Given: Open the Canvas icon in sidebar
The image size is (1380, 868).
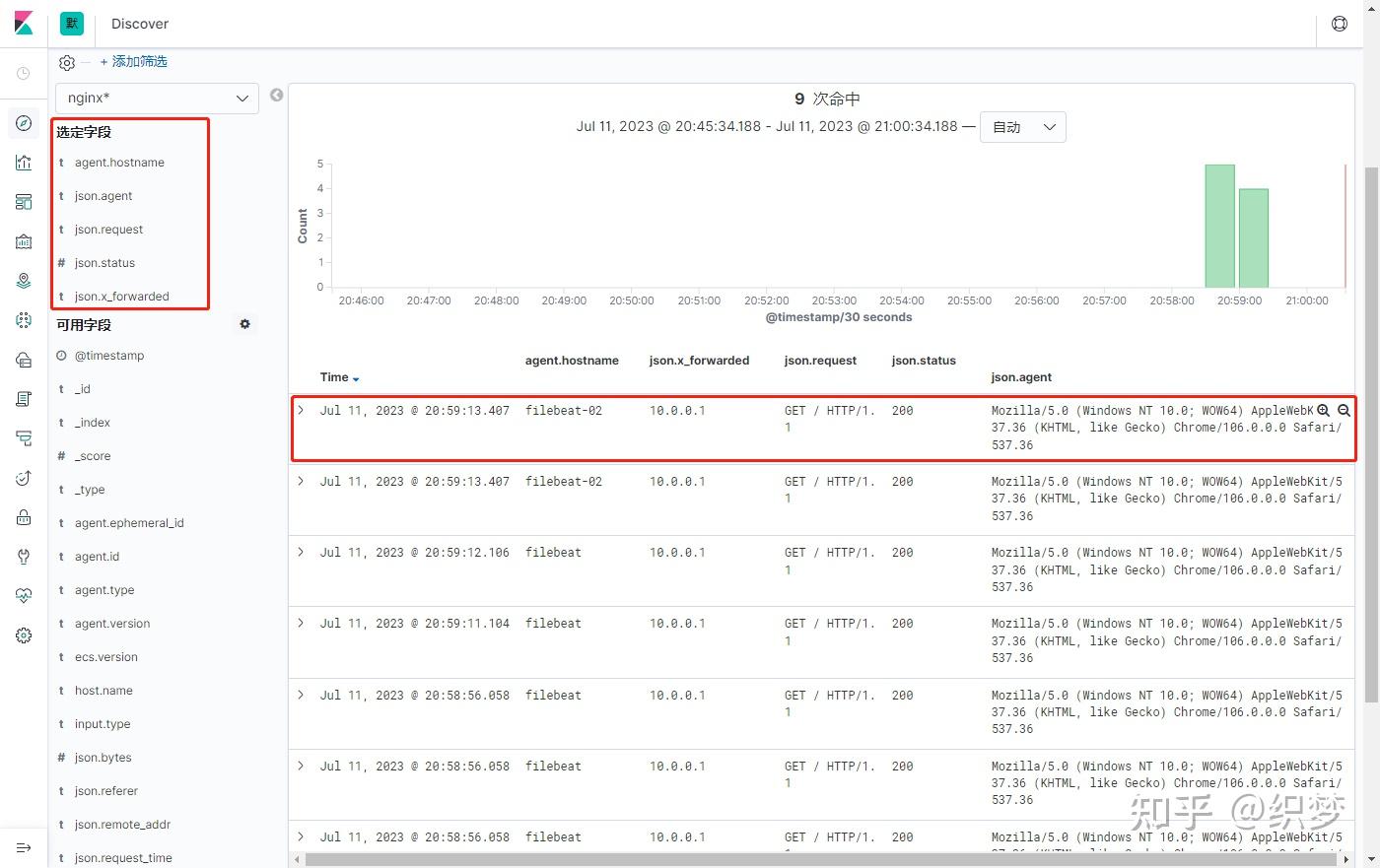Looking at the screenshot, I should point(24,241).
